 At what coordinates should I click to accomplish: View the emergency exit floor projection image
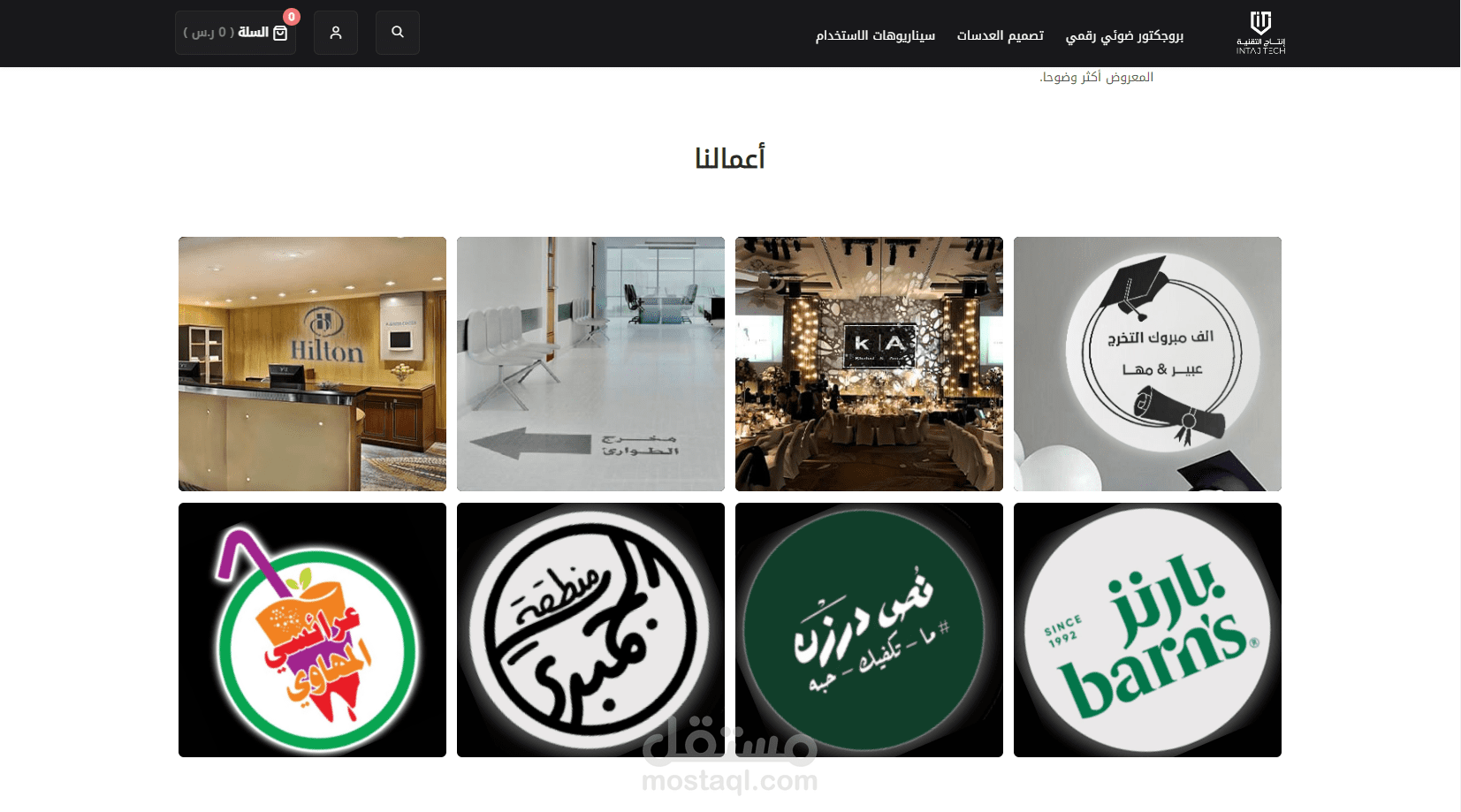tap(590, 364)
